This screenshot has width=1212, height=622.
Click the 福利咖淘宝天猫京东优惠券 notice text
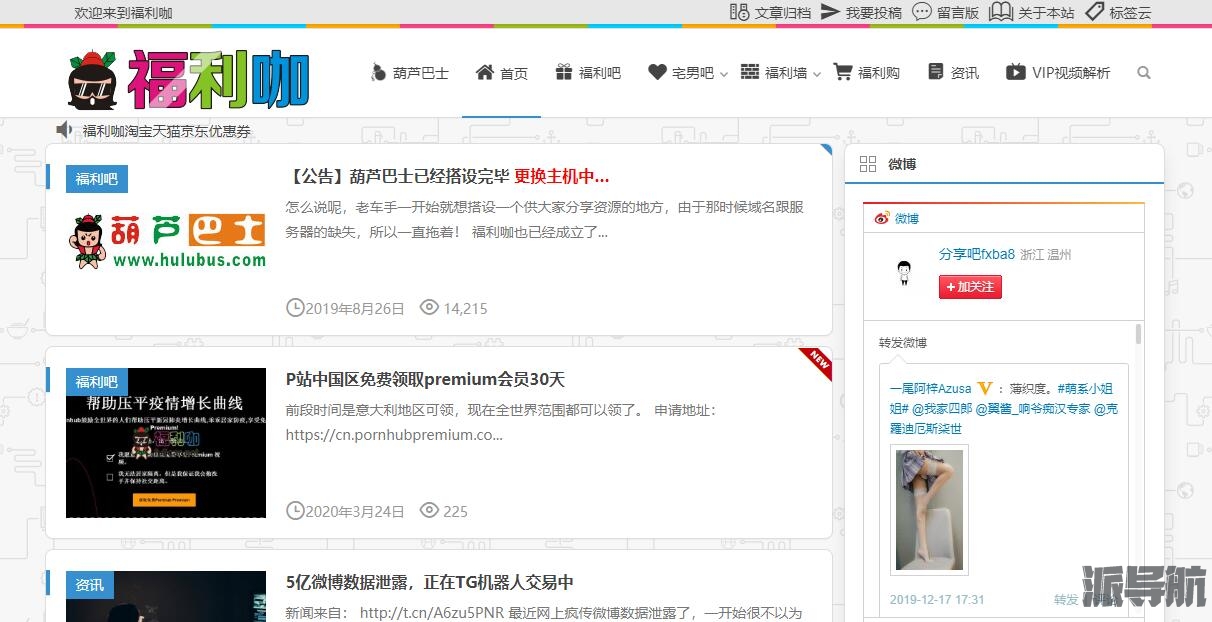pos(167,131)
